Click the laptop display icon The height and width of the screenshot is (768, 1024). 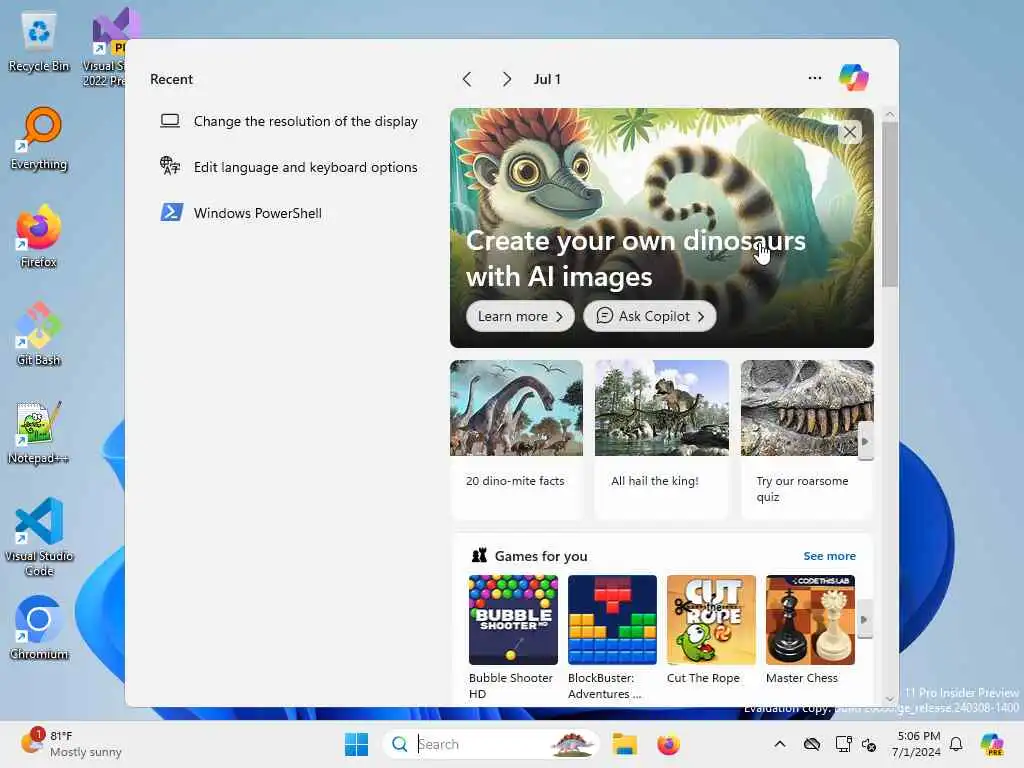tap(170, 121)
